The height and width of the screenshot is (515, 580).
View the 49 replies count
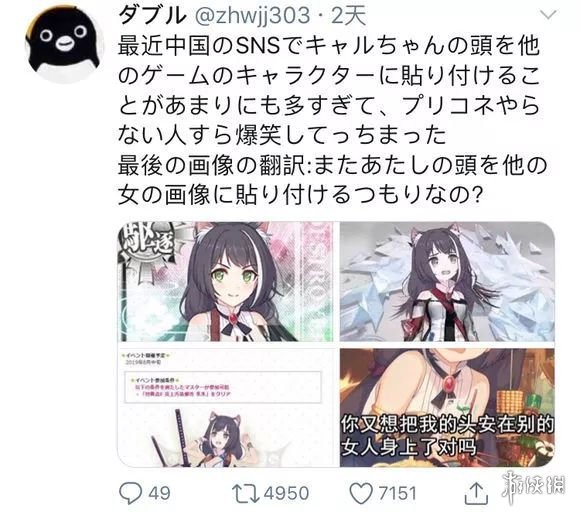pyautogui.click(x=159, y=494)
